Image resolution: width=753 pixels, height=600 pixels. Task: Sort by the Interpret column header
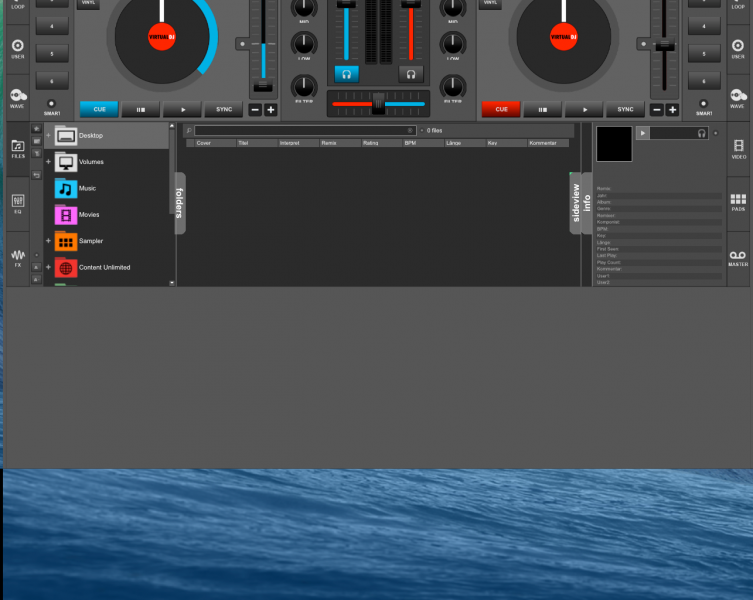coord(298,143)
